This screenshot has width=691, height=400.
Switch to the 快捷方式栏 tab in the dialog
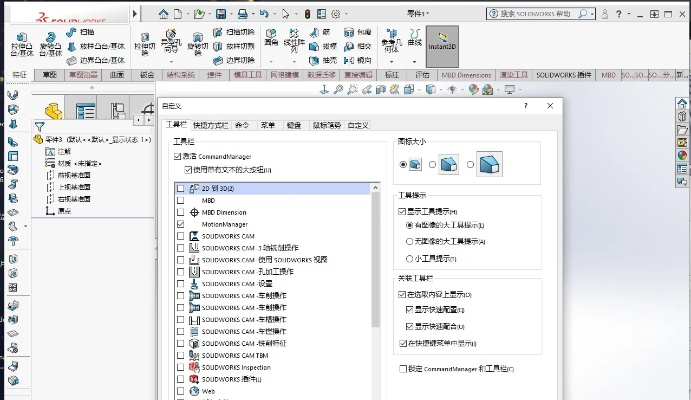[x=211, y=125]
